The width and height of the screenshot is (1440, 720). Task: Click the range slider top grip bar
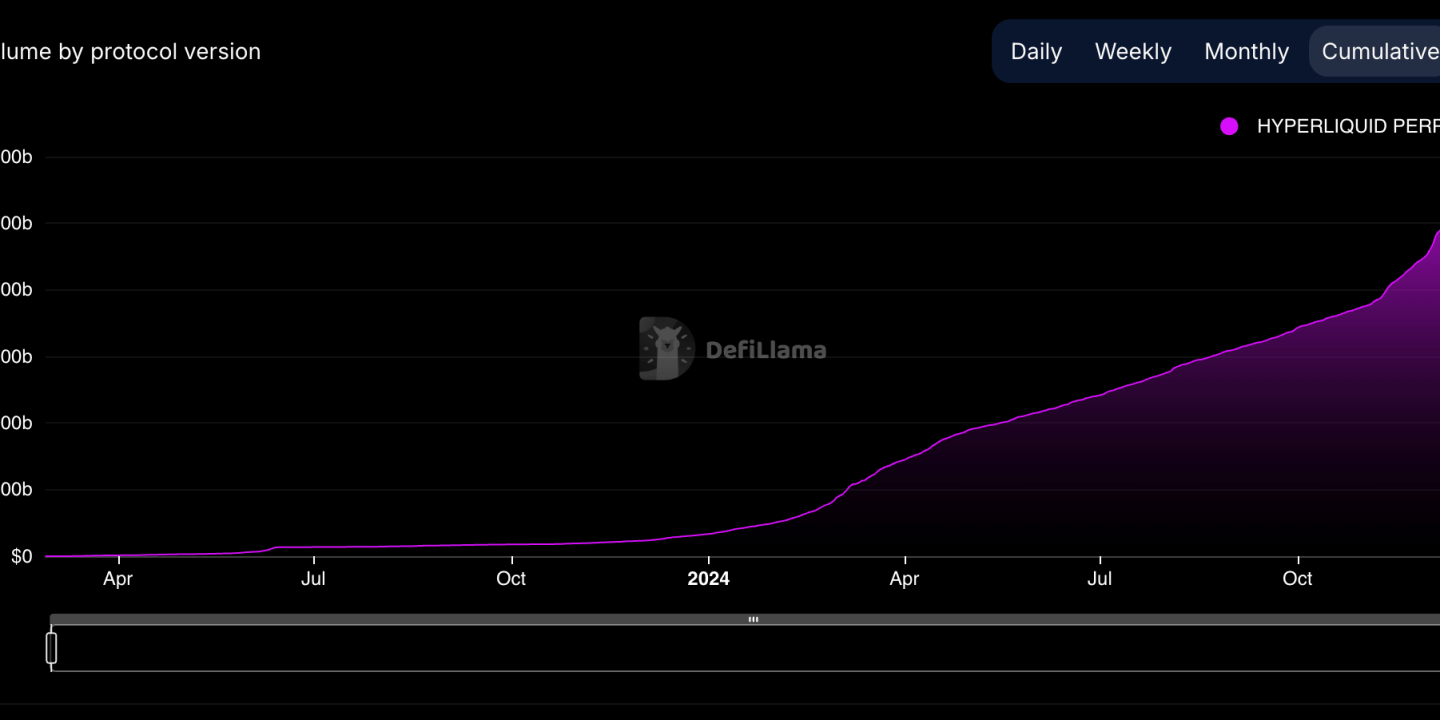click(x=745, y=620)
